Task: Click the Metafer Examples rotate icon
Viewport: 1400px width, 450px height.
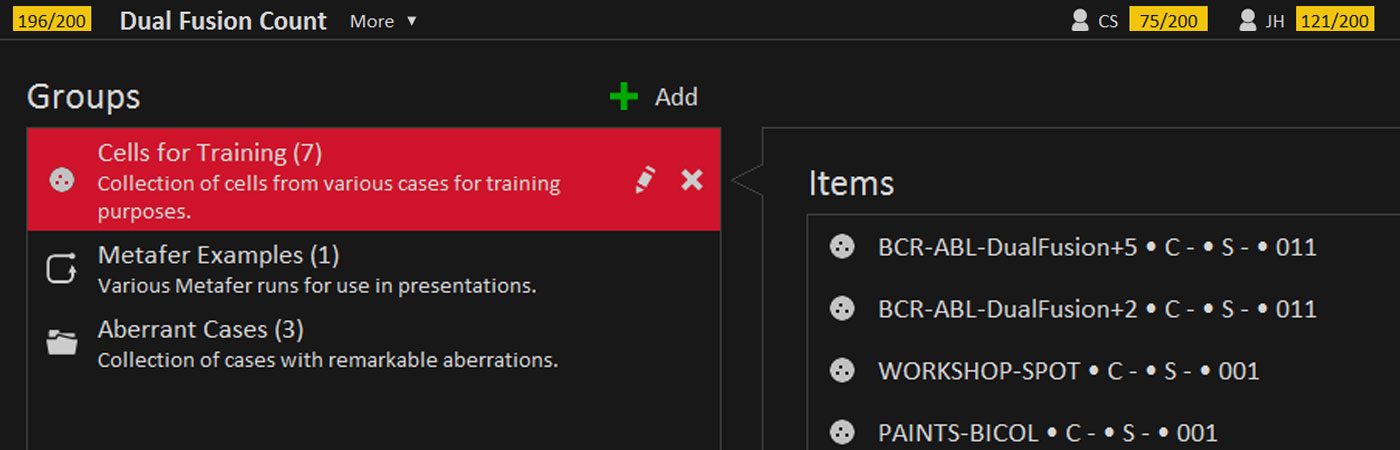Action: (62, 269)
